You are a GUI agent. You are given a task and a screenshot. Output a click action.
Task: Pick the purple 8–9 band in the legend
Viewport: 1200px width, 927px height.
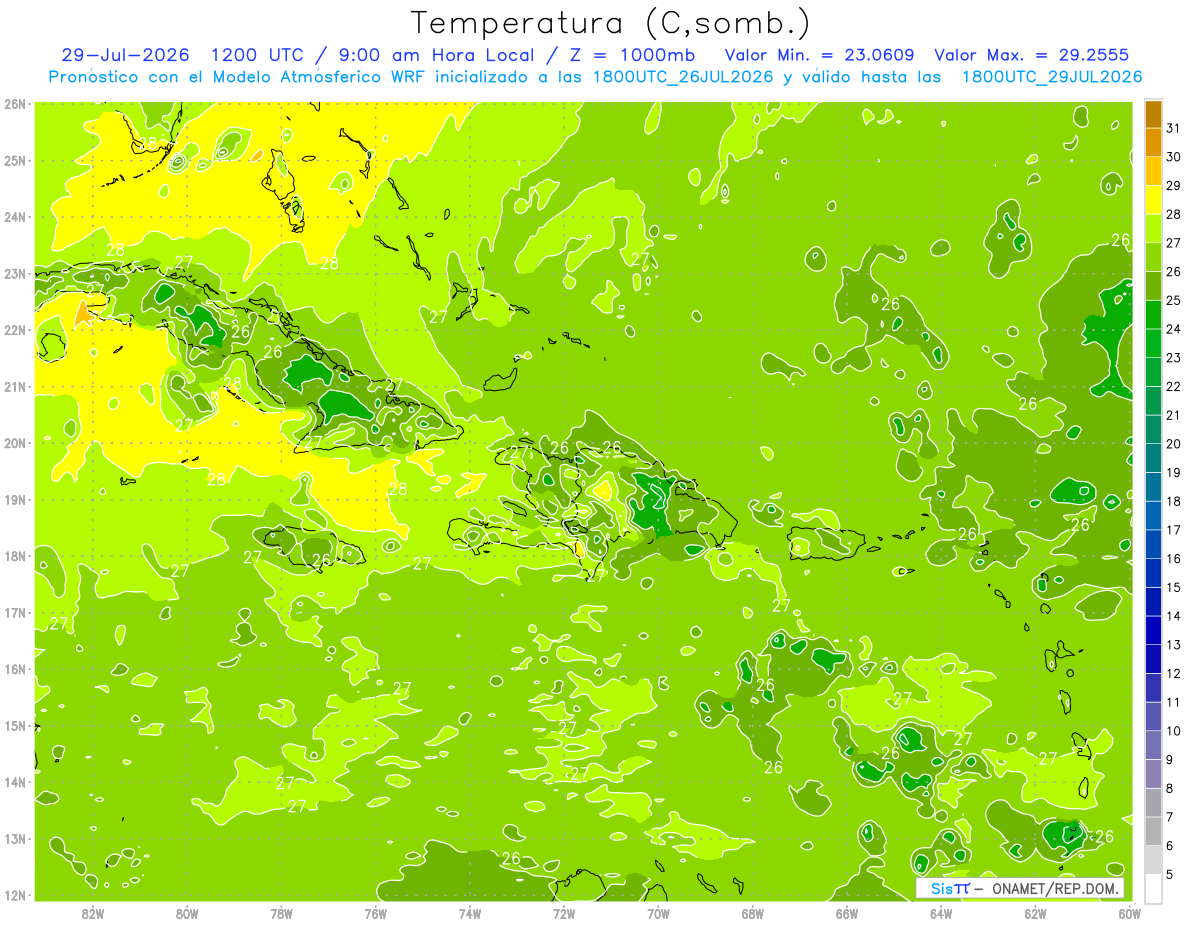[x=1153, y=774]
